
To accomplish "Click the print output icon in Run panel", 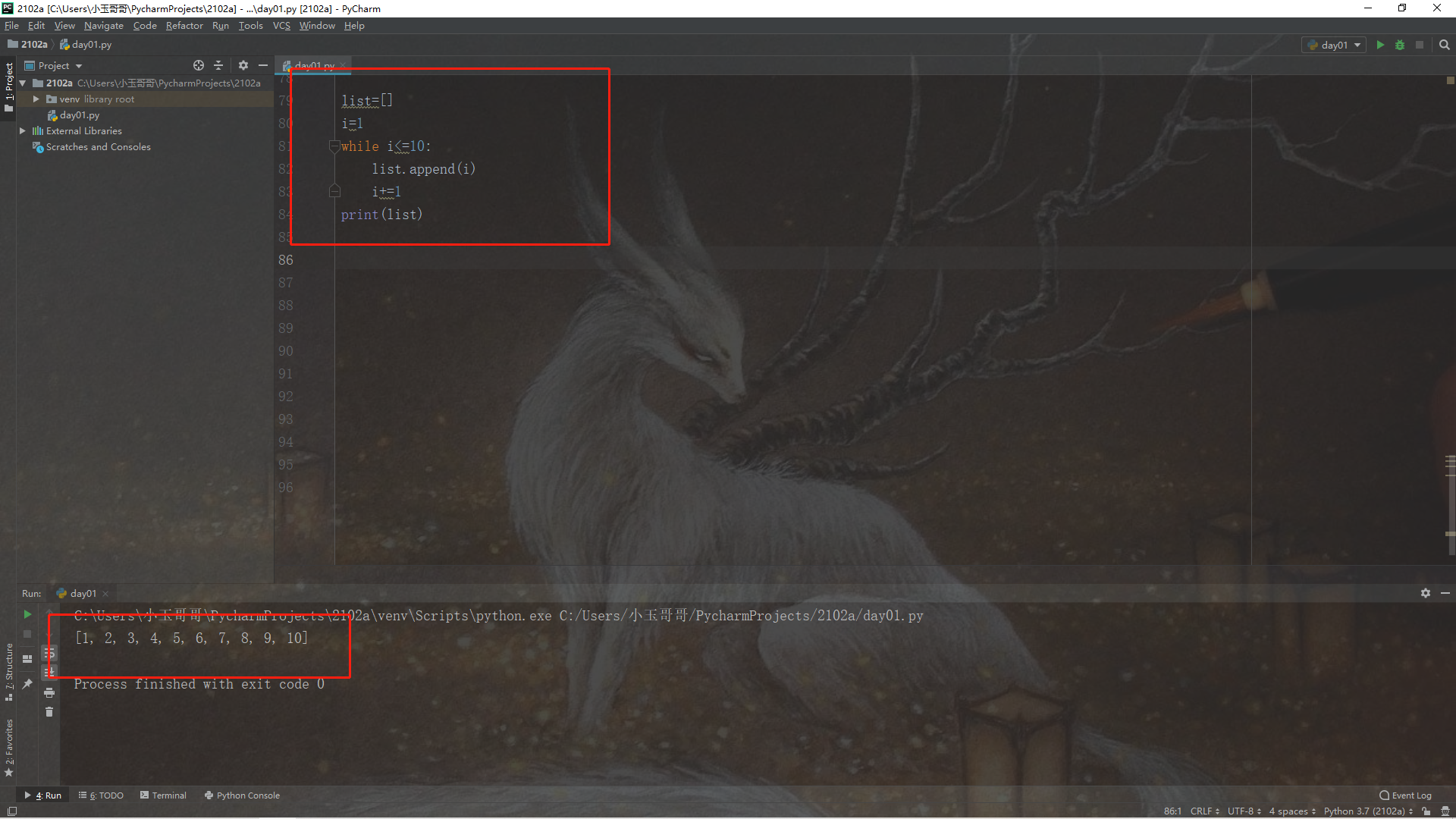I will (x=49, y=692).
